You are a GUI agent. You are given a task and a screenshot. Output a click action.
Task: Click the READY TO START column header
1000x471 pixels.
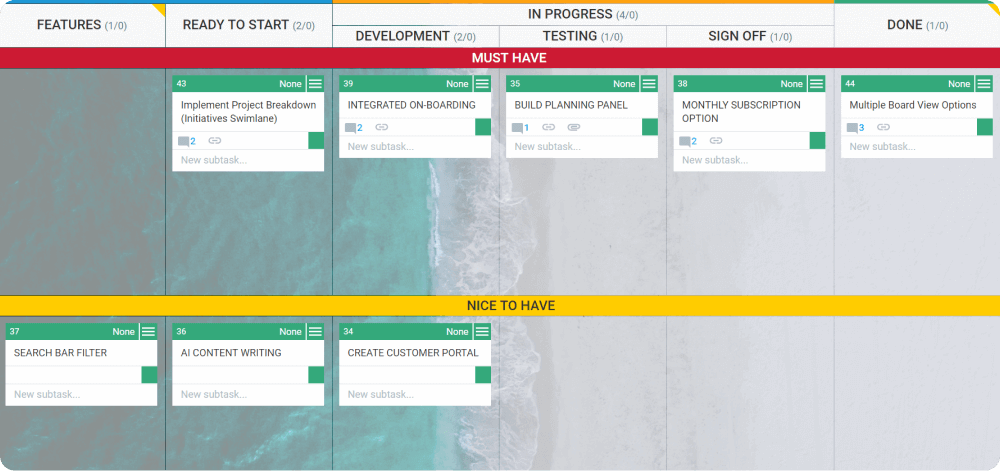[248, 25]
